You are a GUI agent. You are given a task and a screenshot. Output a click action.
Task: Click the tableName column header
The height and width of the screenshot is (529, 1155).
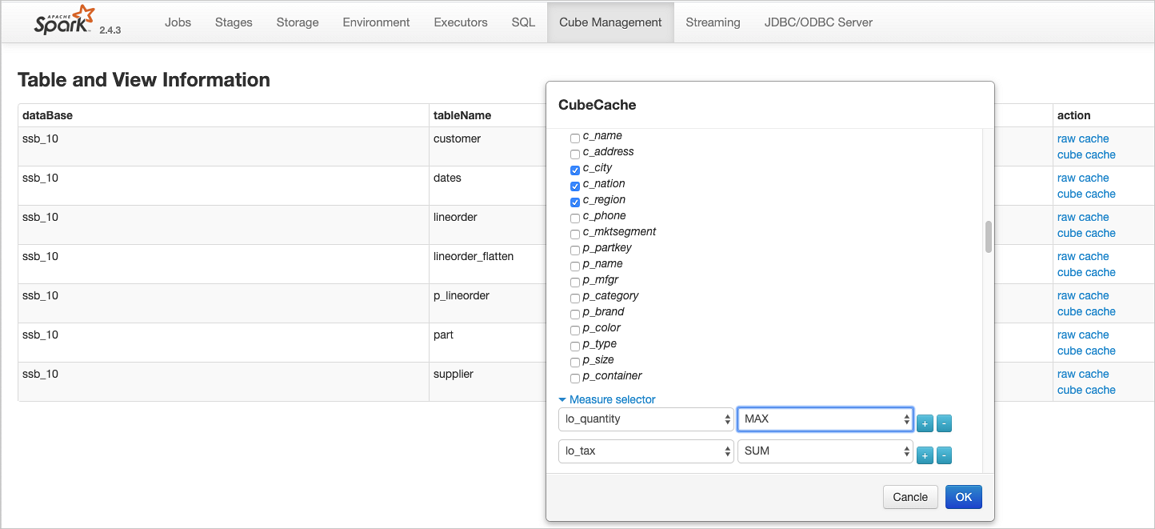tap(462, 116)
